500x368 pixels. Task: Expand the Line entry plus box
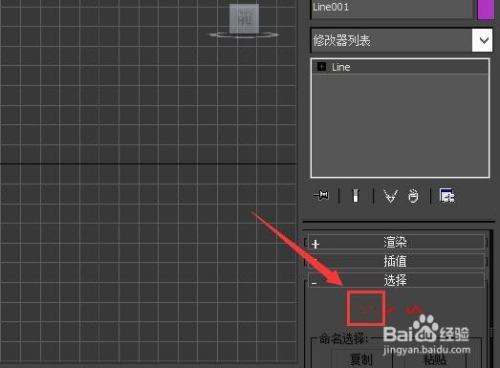pyautogui.click(x=322, y=67)
